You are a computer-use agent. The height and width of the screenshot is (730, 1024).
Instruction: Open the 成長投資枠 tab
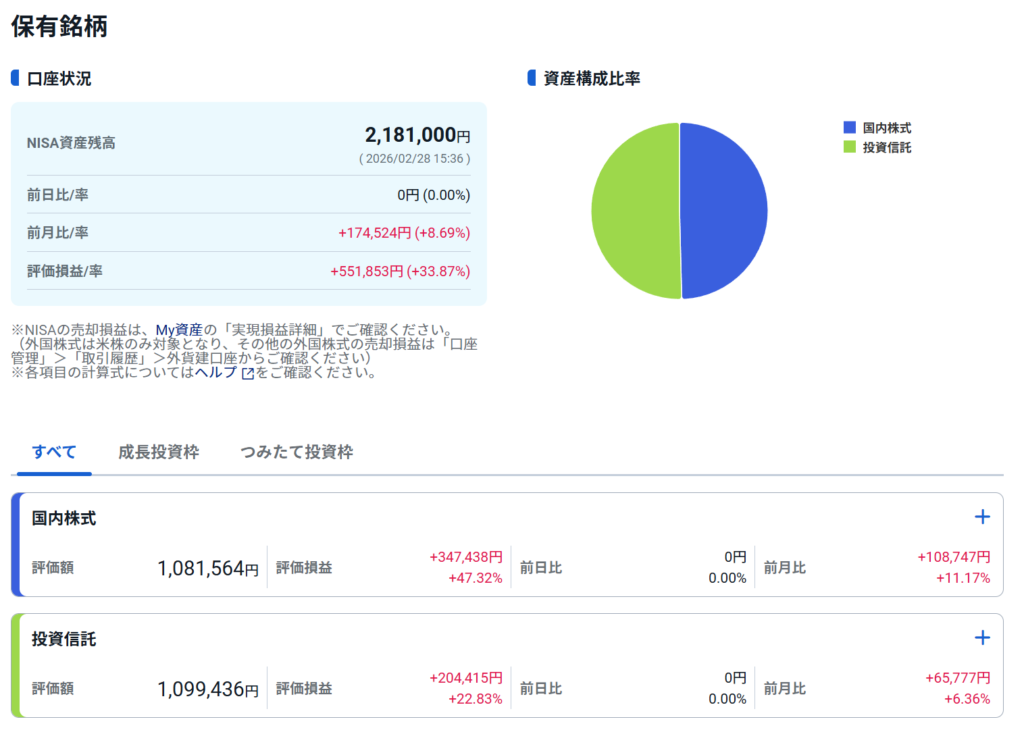point(158,452)
